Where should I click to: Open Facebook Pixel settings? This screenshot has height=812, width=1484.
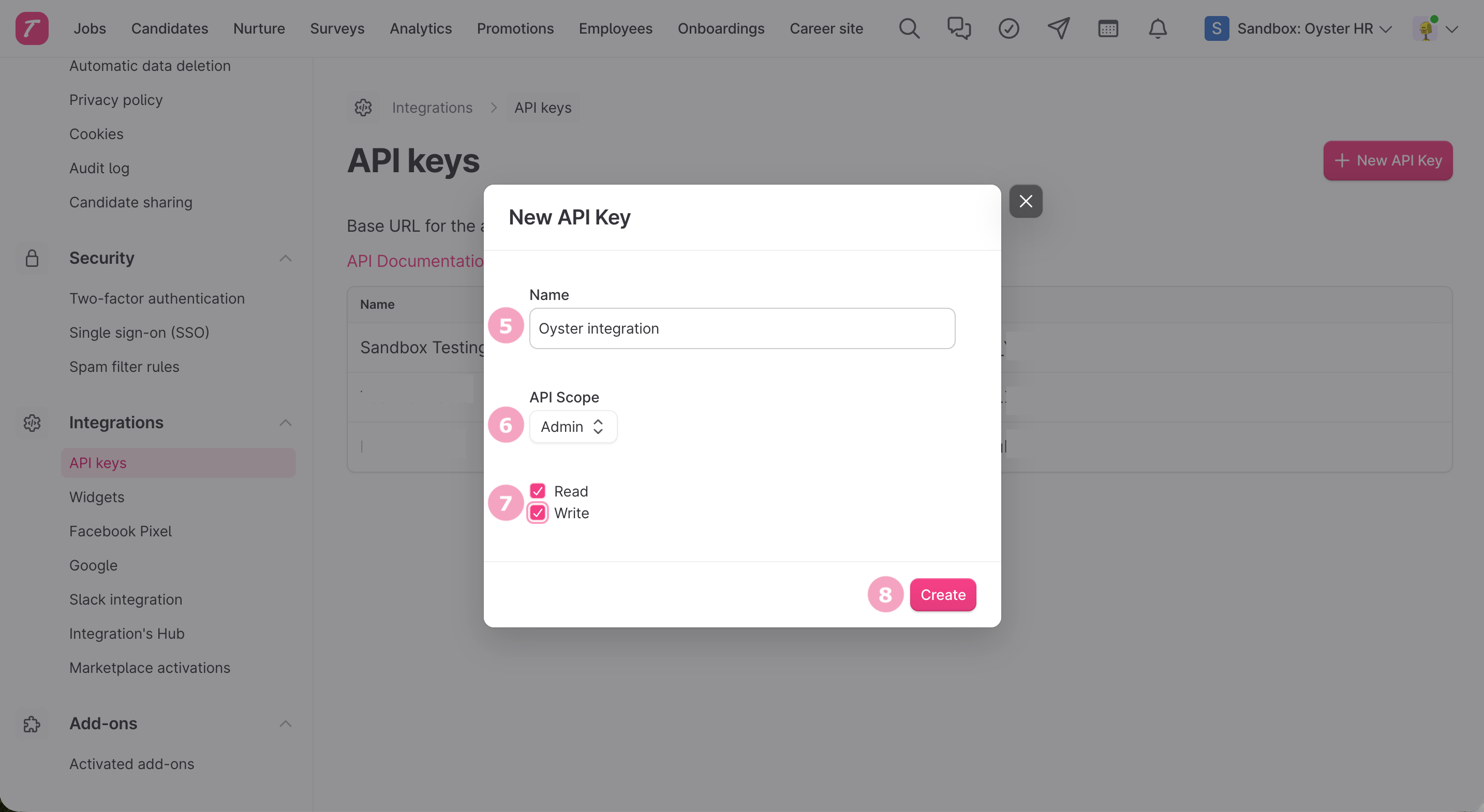click(121, 531)
